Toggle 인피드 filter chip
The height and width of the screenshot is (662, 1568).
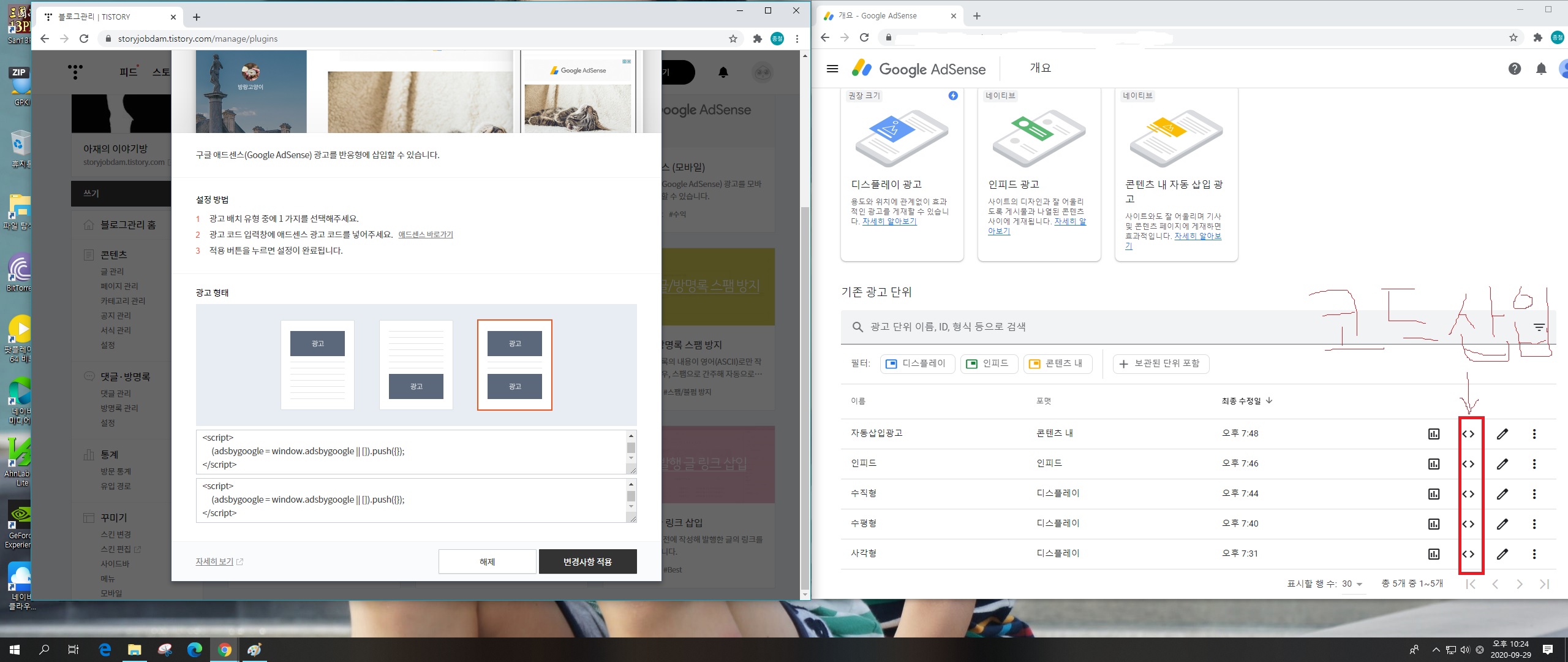[x=989, y=363]
